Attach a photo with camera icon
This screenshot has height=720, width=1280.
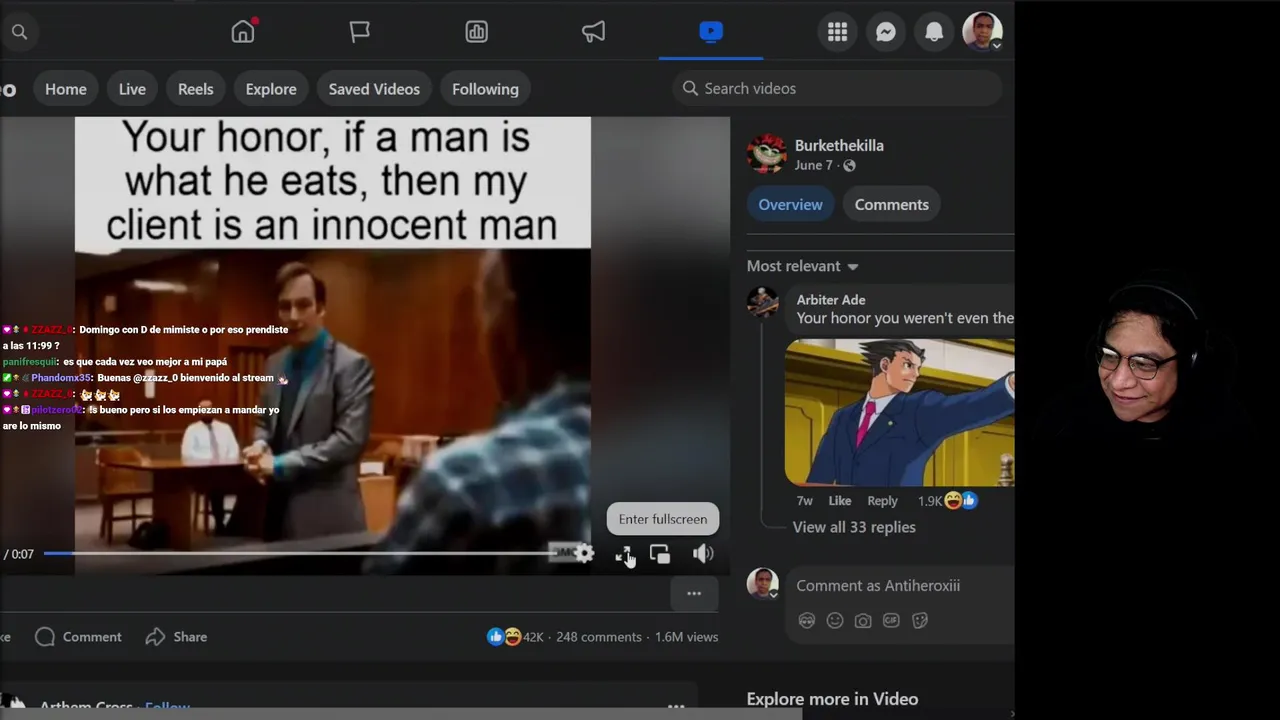tap(863, 621)
